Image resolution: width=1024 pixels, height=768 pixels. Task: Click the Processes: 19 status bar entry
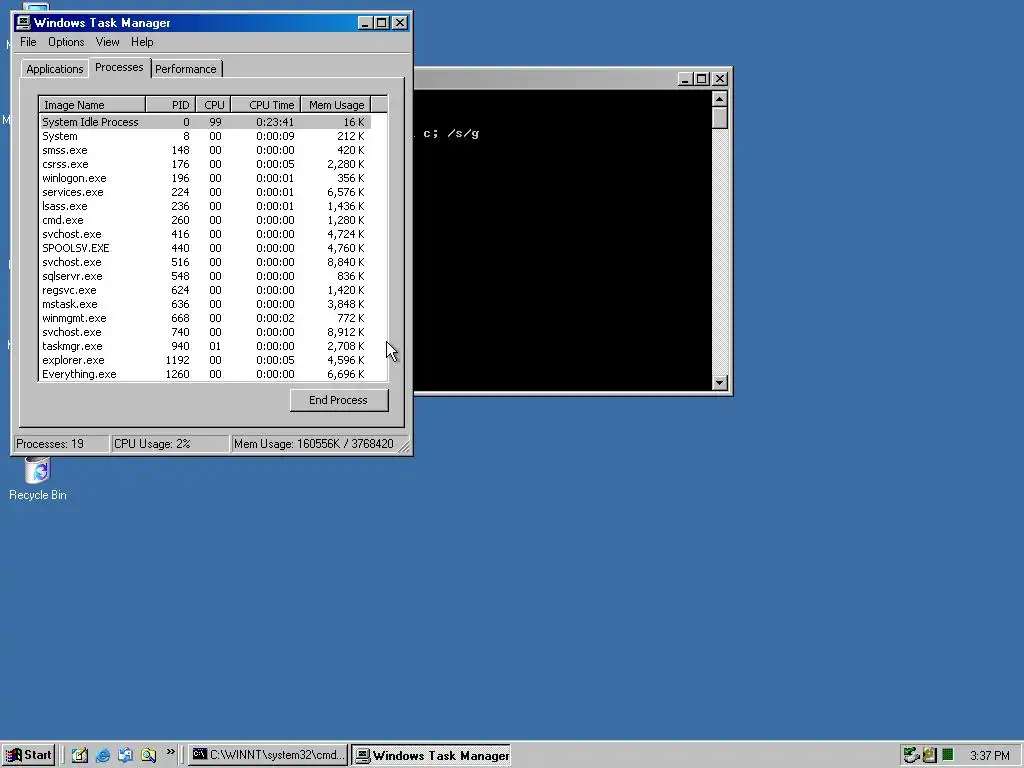coord(61,444)
